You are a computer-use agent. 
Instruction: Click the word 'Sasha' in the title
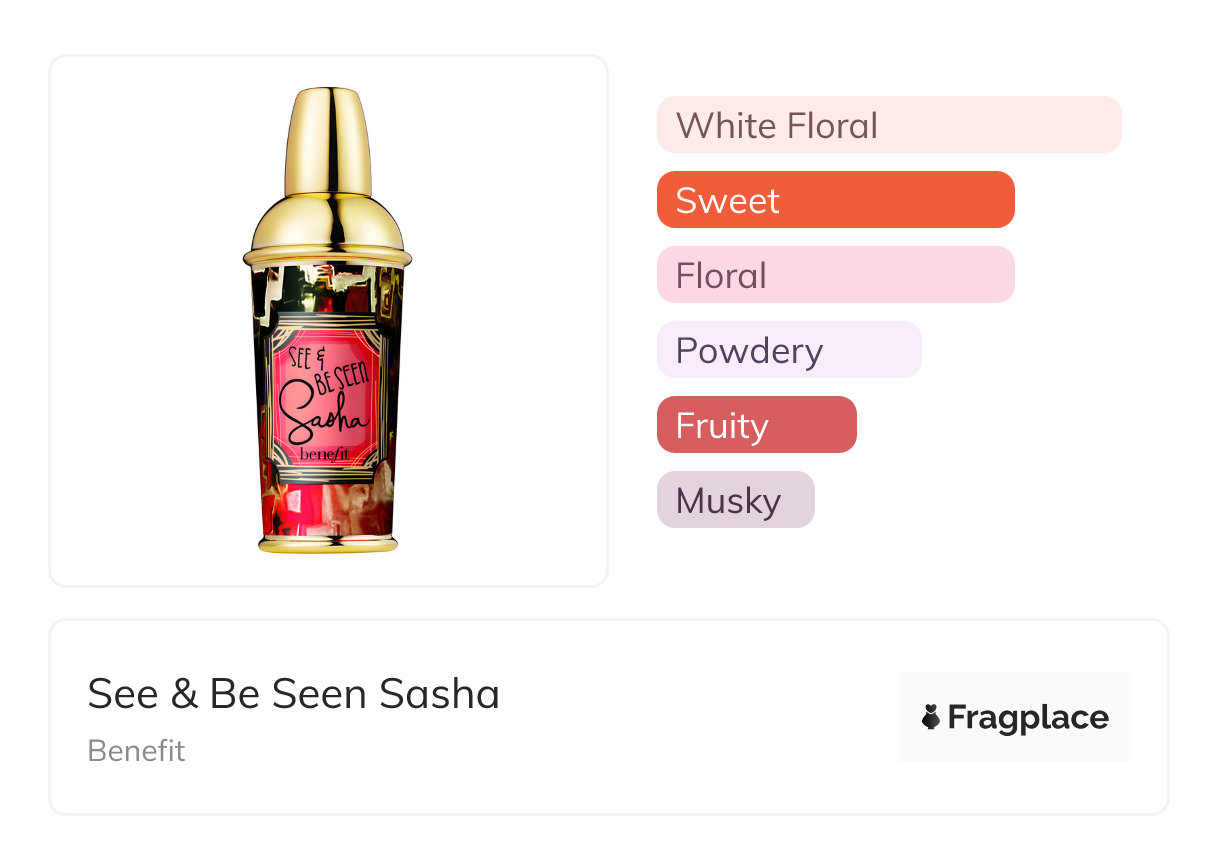point(446,694)
